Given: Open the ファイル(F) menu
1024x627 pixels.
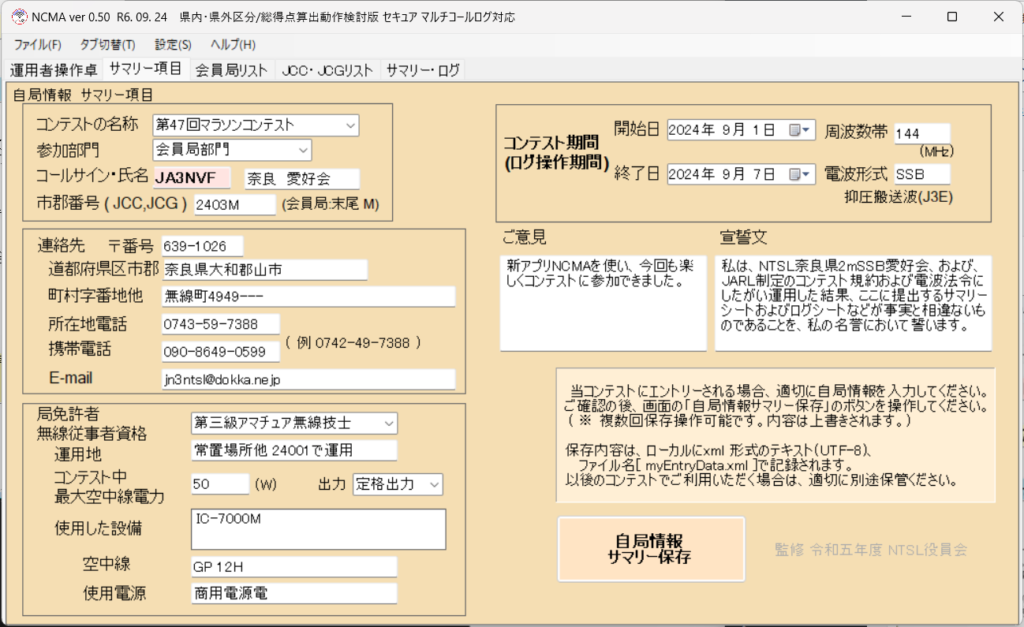Looking at the screenshot, I should [37, 45].
